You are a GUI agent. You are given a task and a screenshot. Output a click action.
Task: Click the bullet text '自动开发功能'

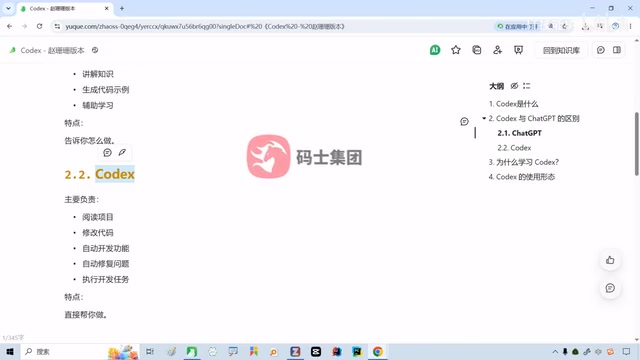pyautogui.click(x=106, y=248)
